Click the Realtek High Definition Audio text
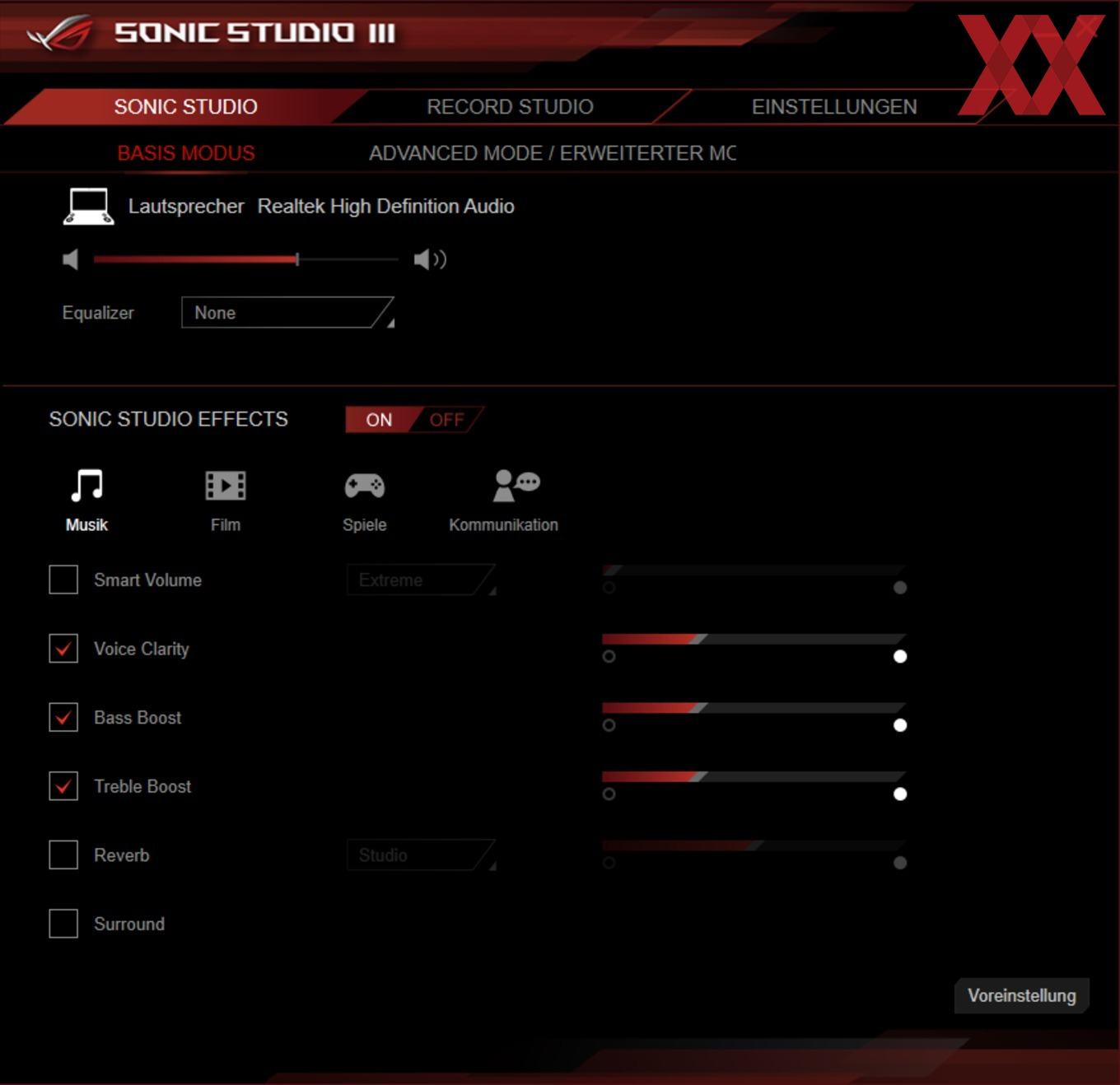The image size is (1120, 1085). [x=386, y=207]
